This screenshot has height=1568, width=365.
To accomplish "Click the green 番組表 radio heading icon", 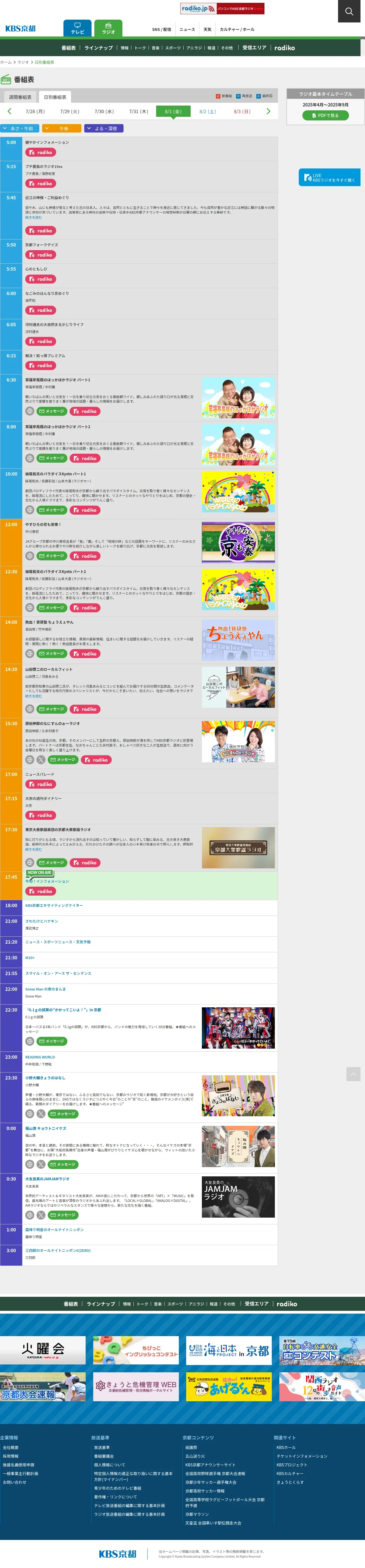I will click(x=6, y=79).
